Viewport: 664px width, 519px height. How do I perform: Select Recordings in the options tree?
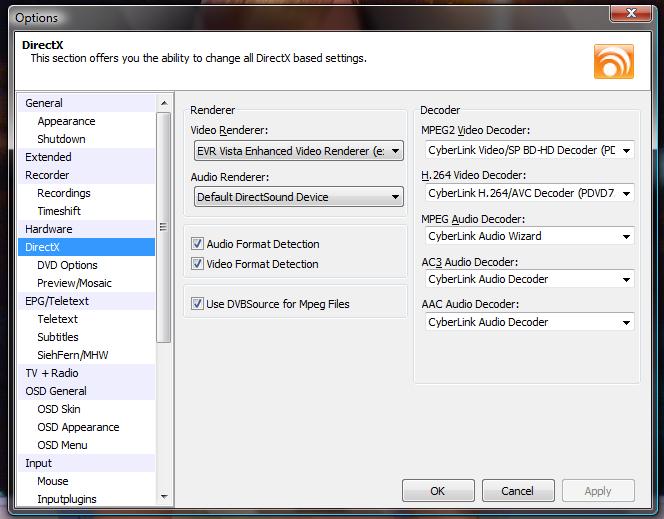click(x=86, y=193)
